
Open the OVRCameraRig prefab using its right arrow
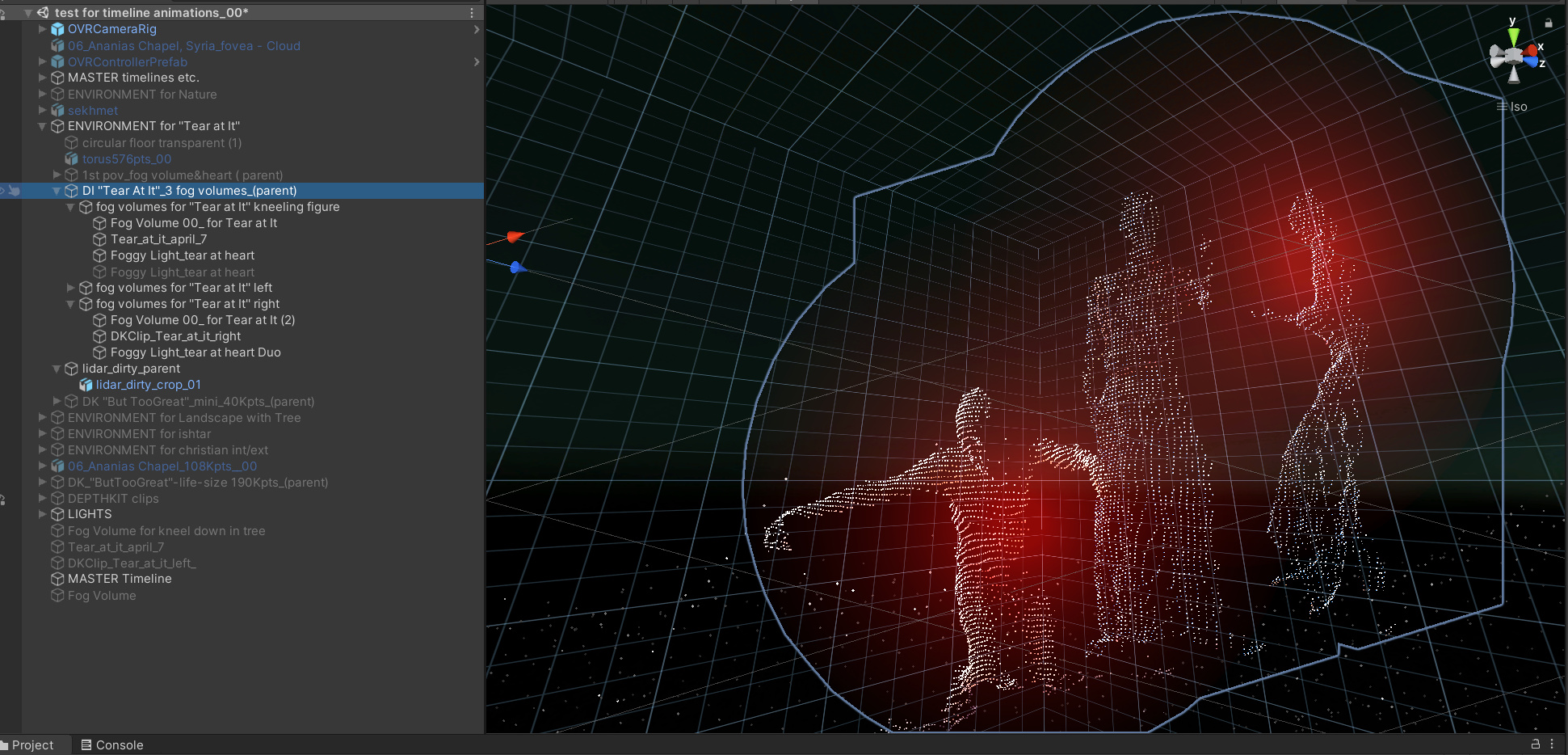pyautogui.click(x=476, y=29)
